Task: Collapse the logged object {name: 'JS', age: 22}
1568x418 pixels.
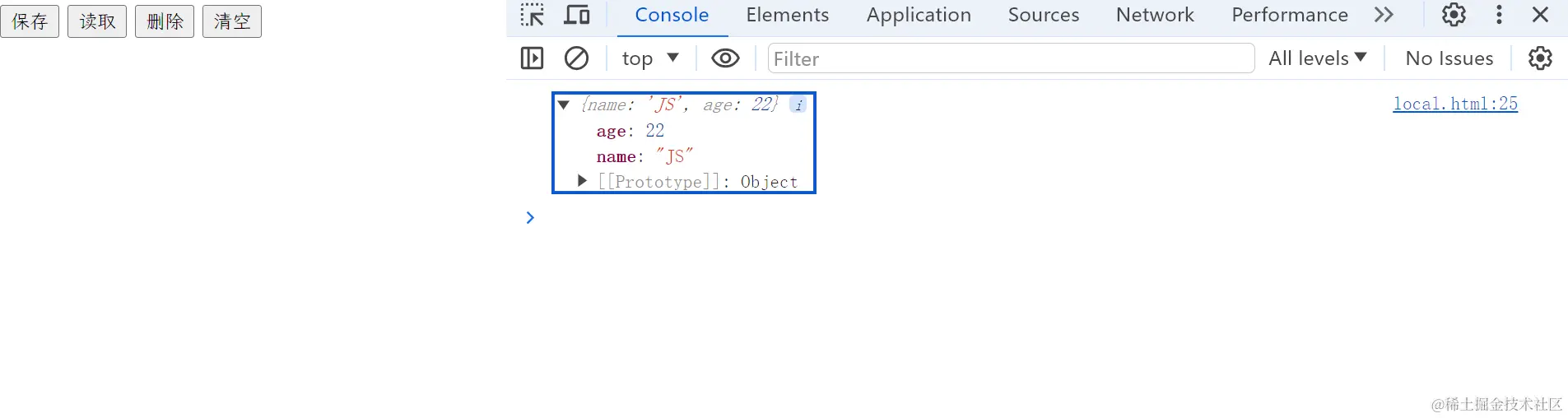Action: point(564,104)
